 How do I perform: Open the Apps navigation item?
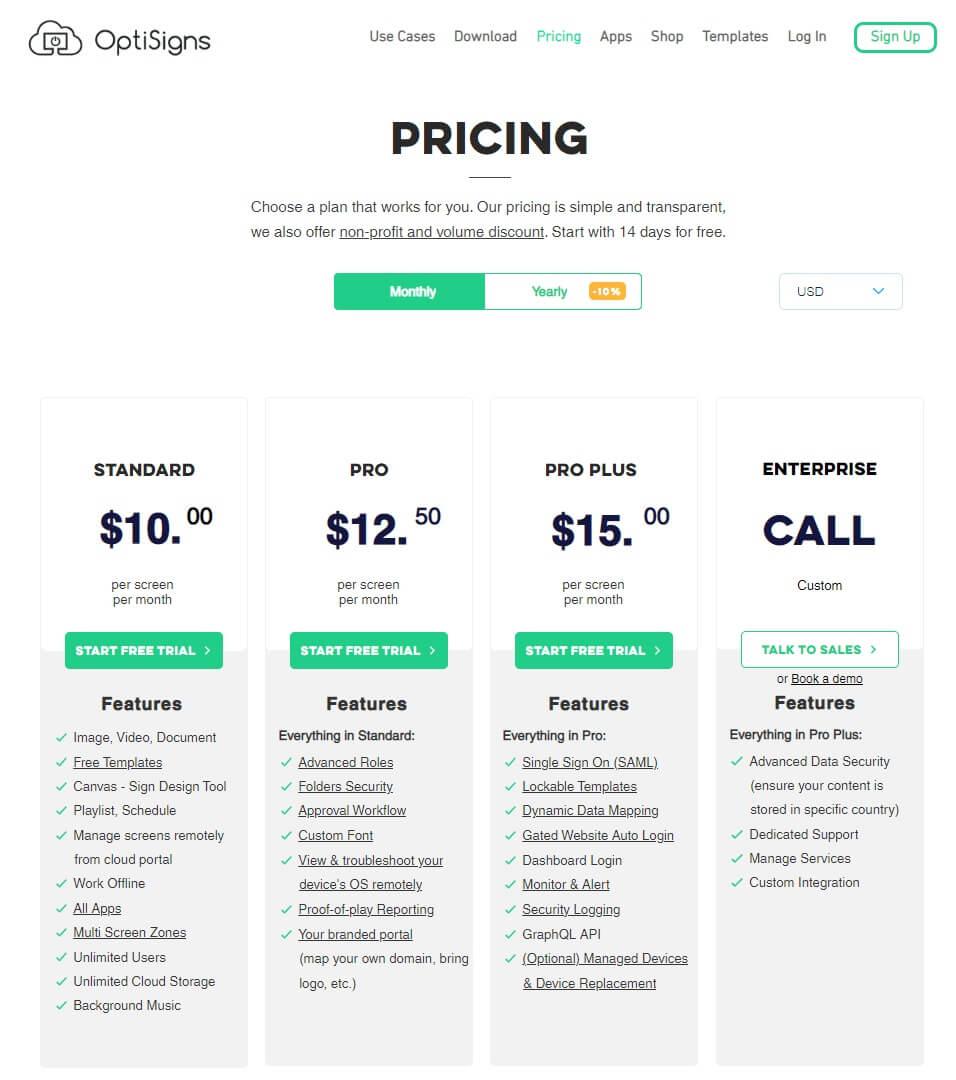[616, 36]
